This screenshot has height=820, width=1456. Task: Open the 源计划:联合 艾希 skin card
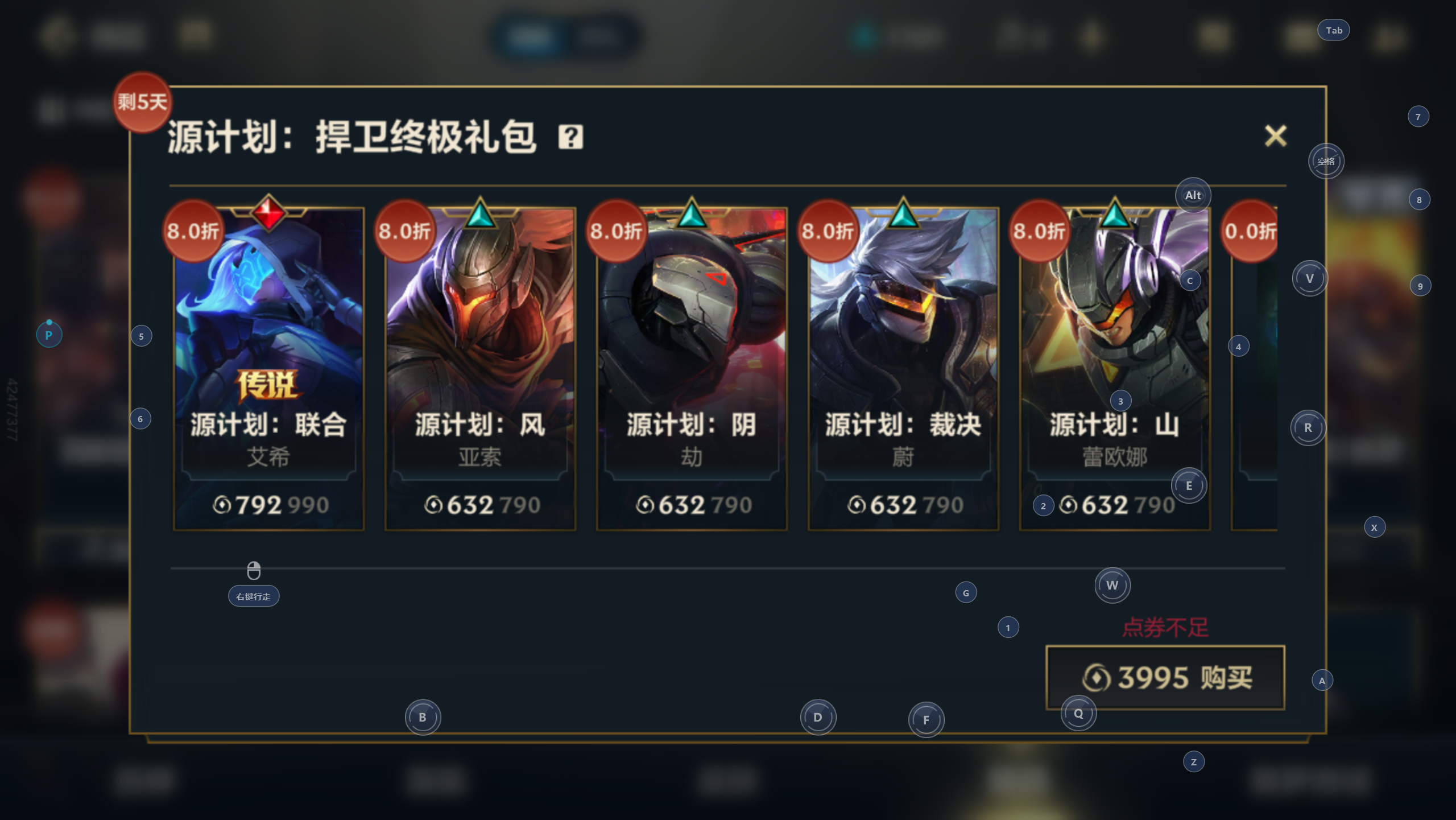pos(268,369)
